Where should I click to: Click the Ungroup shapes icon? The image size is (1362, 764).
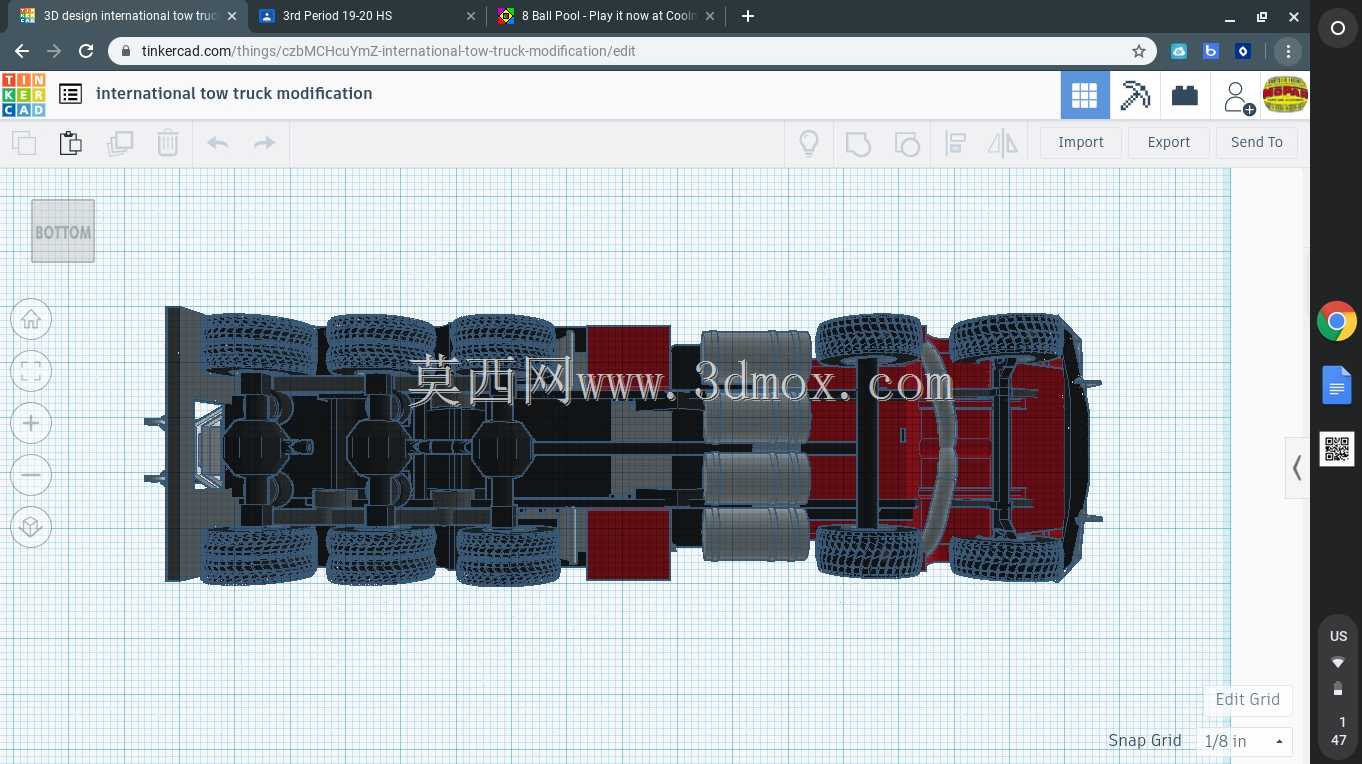(907, 144)
